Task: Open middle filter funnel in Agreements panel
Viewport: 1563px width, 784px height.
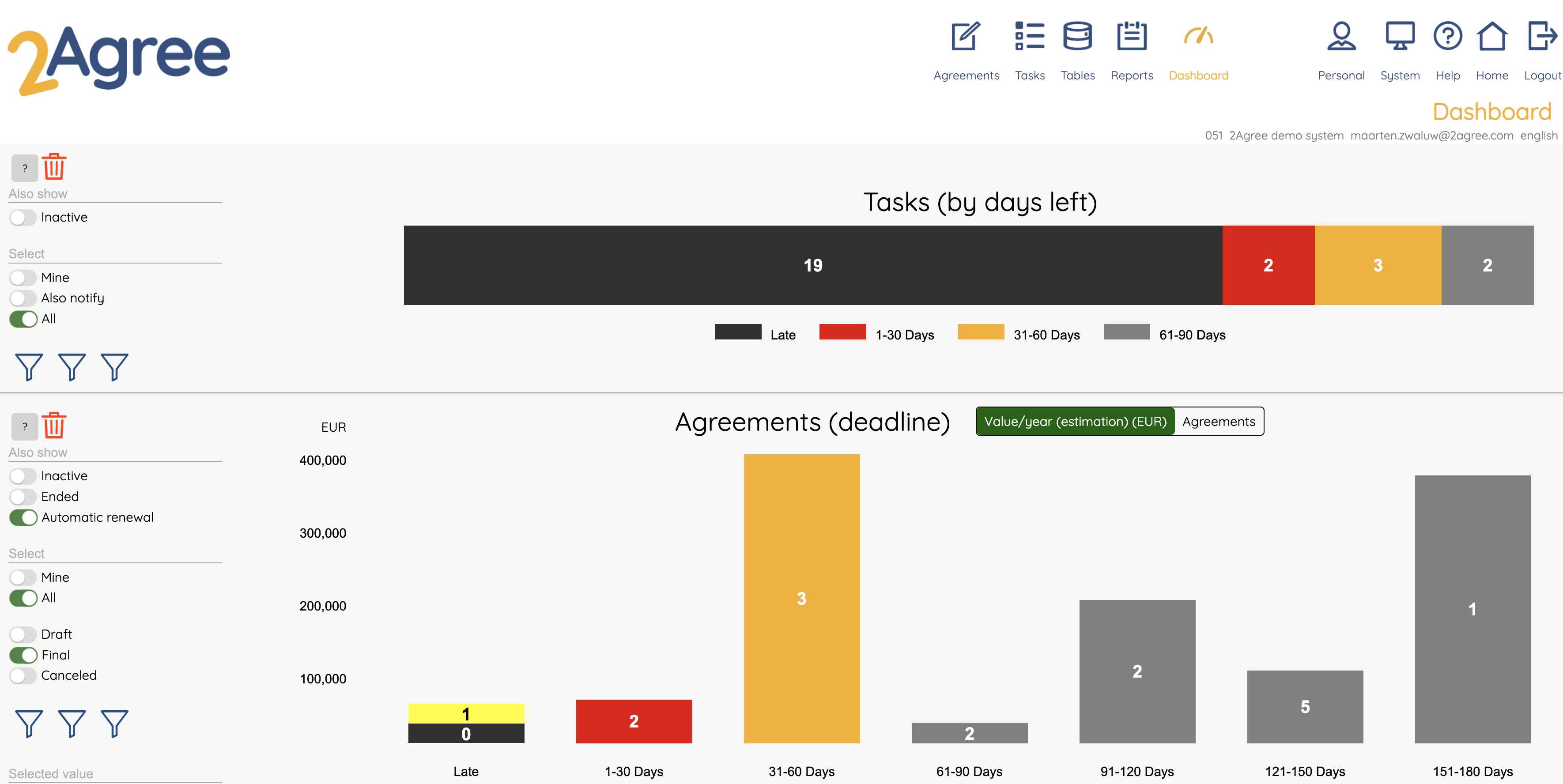Action: pyautogui.click(x=72, y=724)
